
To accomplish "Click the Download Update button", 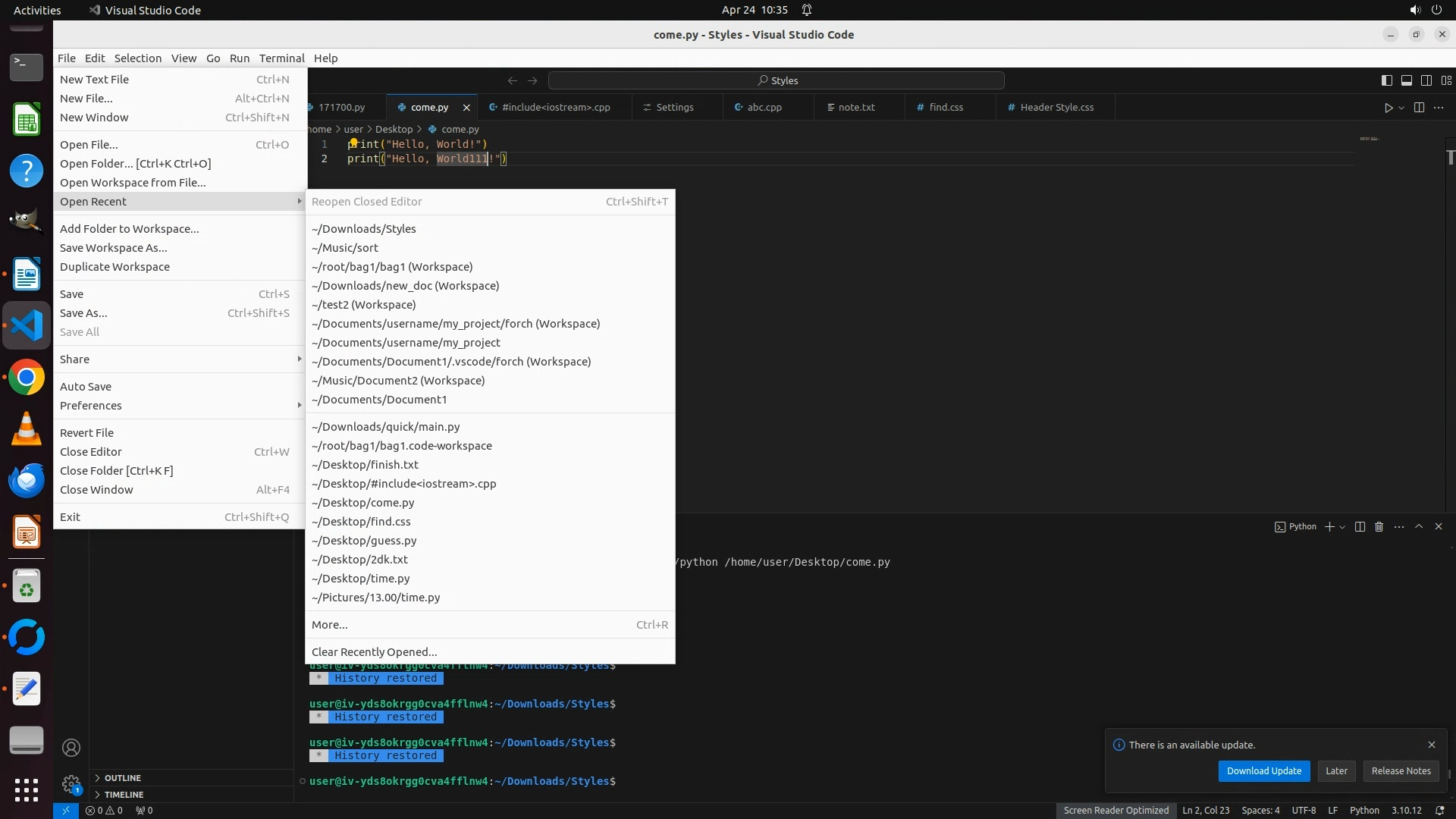I will point(1263,771).
